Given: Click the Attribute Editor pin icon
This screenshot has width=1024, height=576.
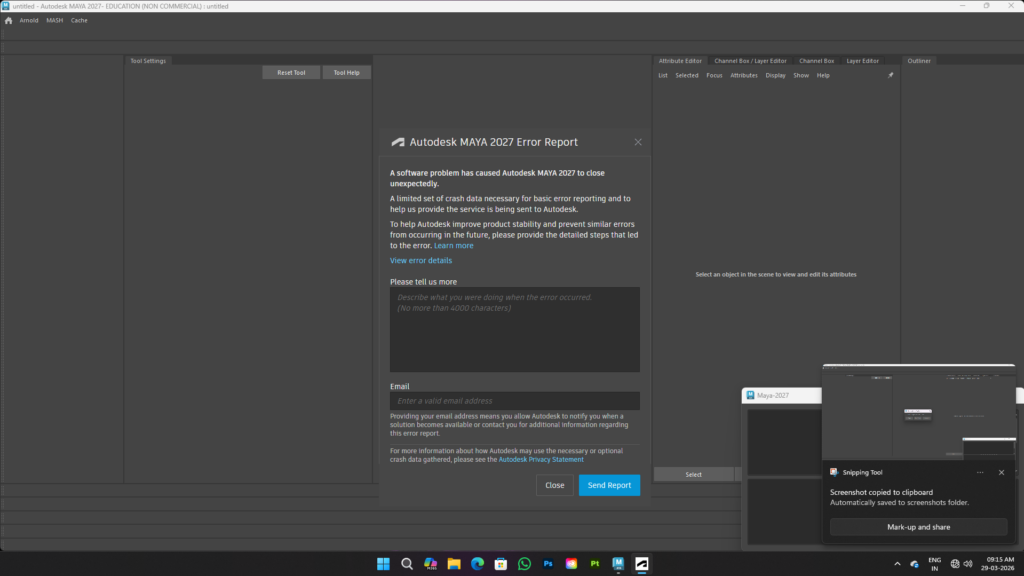Looking at the screenshot, I should tap(890, 75).
